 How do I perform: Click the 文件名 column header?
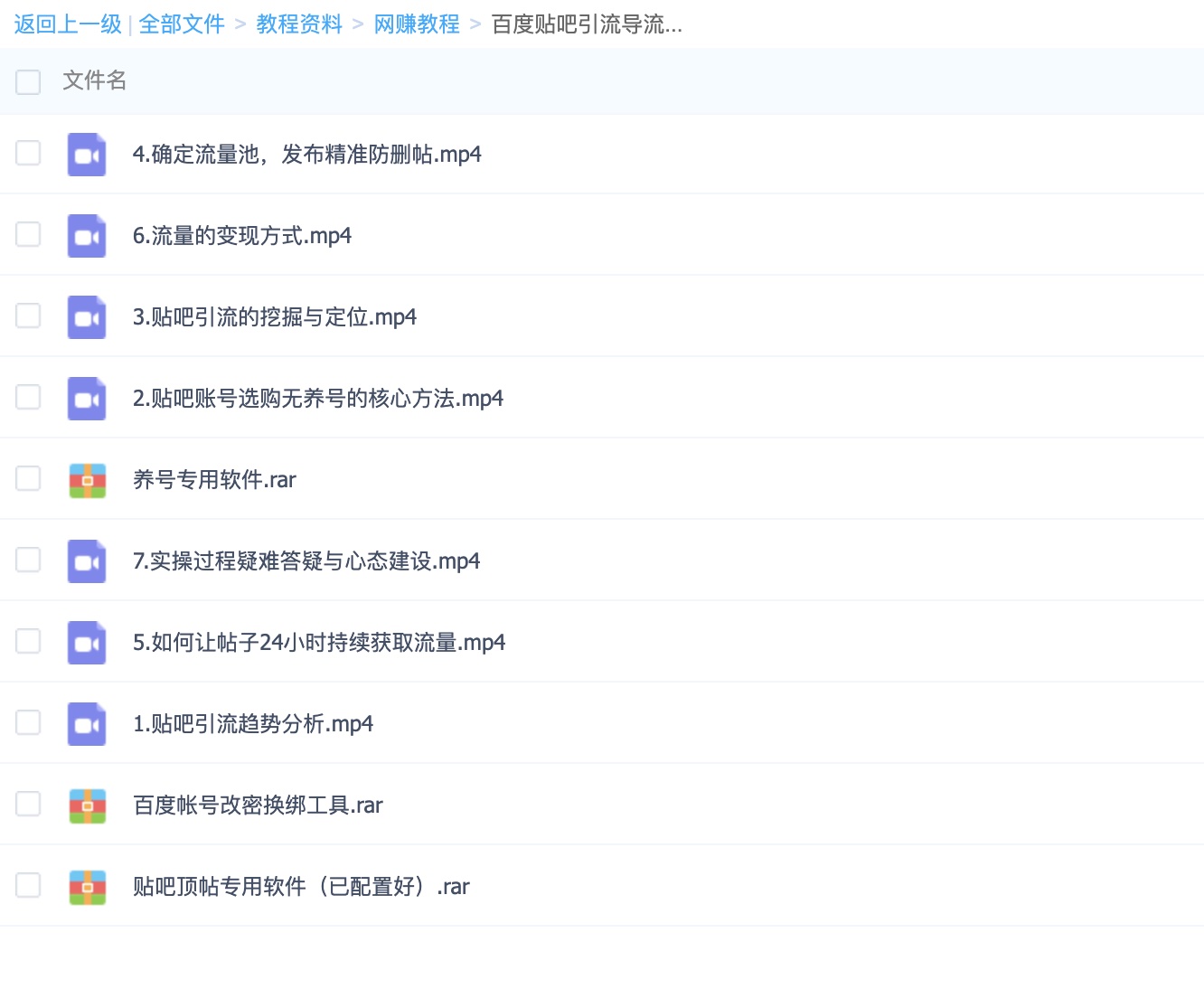(95, 80)
